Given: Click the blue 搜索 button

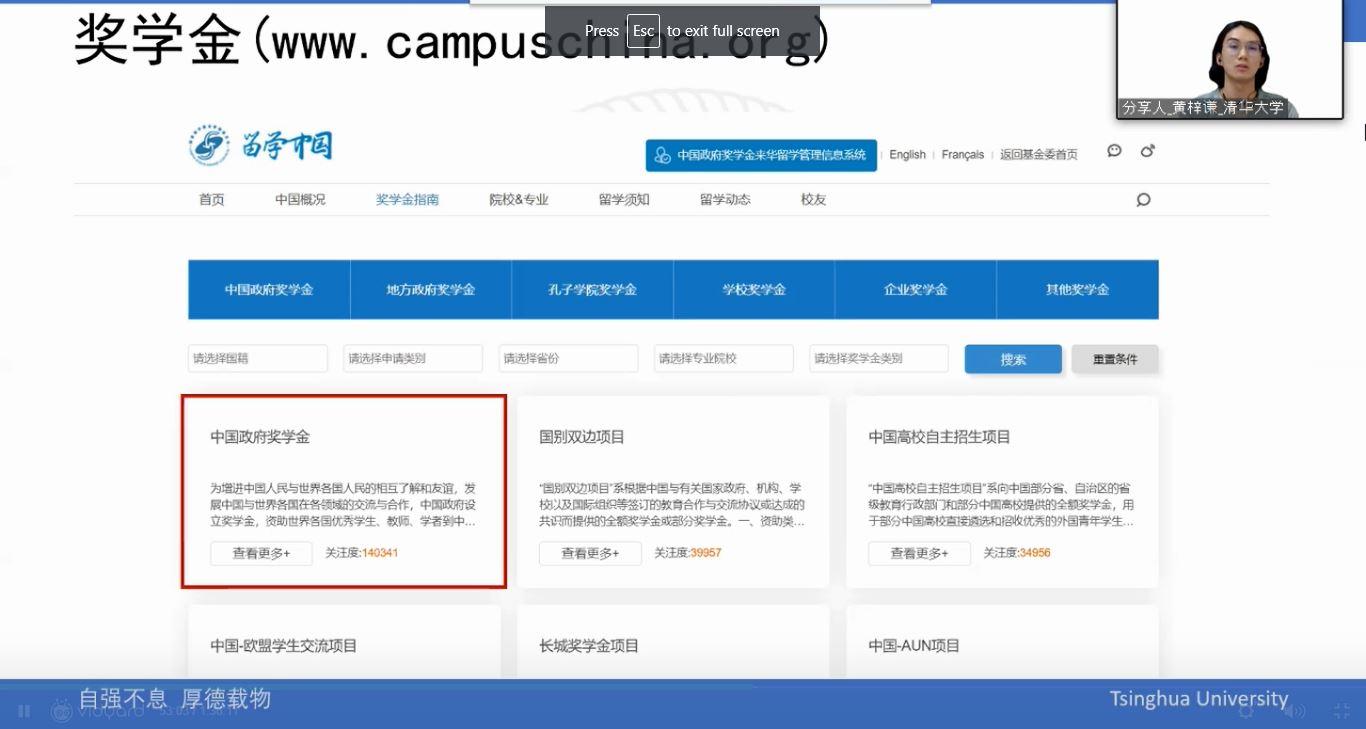Looking at the screenshot, I should click(x=1013, y=359).
